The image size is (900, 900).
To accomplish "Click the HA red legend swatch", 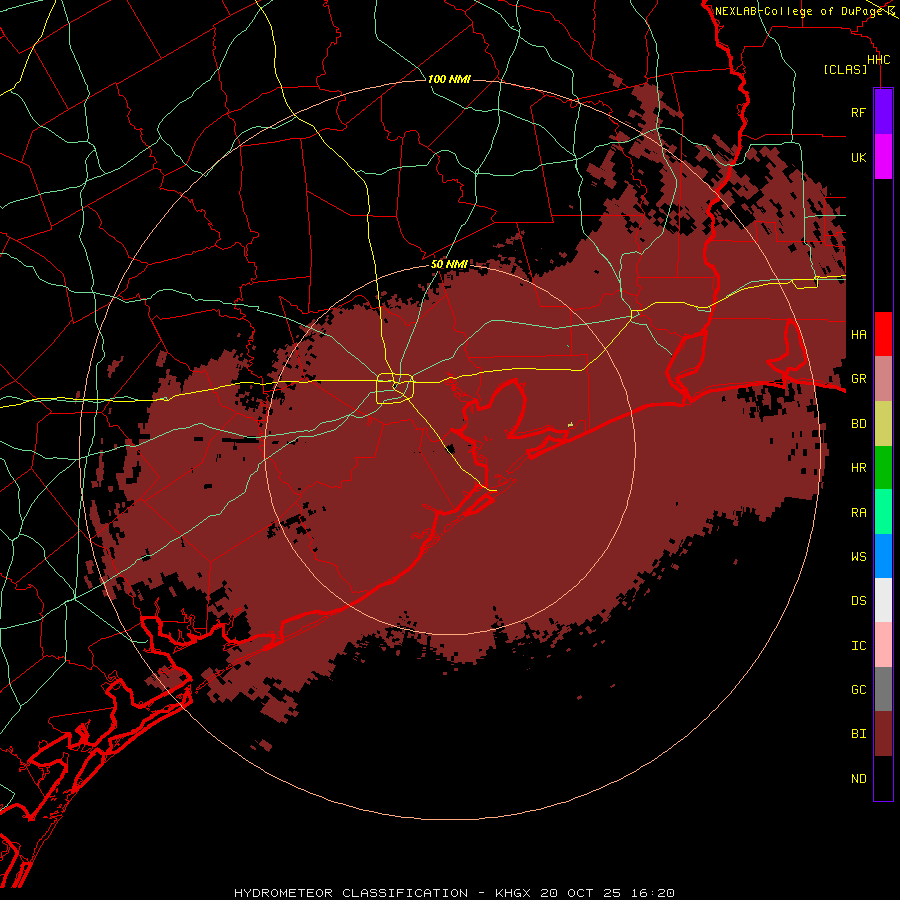I will [883, 334].
